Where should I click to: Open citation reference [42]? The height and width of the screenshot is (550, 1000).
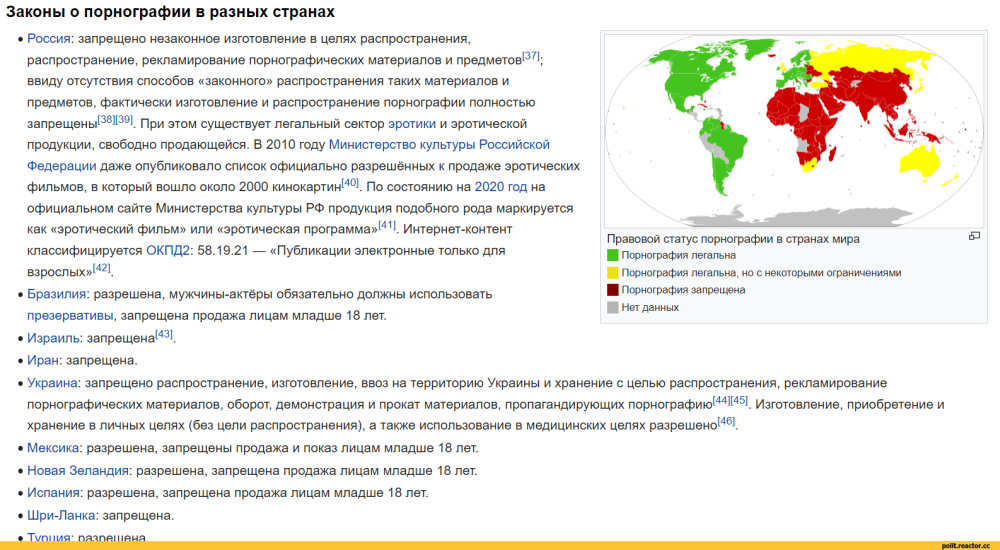click(101, 268)
